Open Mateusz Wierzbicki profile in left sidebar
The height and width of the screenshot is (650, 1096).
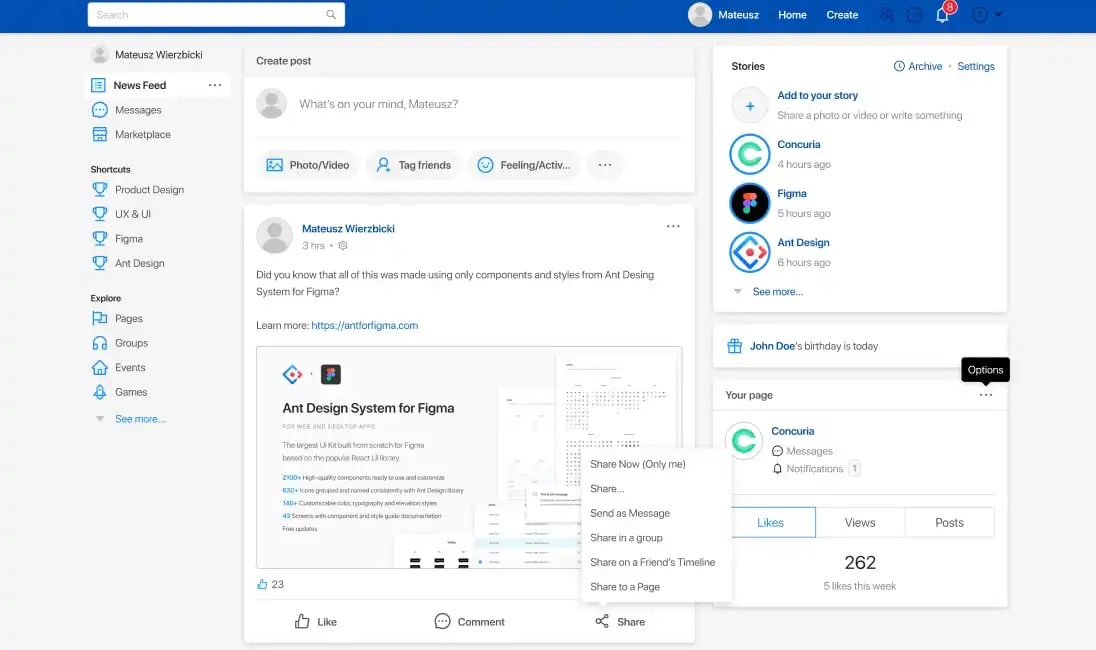[x=147, y=55]
